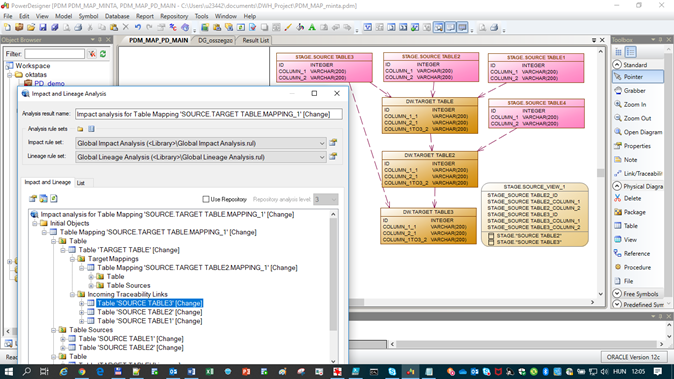Click the green A text tool icon
674x379 pixels.
click(312, 28)
